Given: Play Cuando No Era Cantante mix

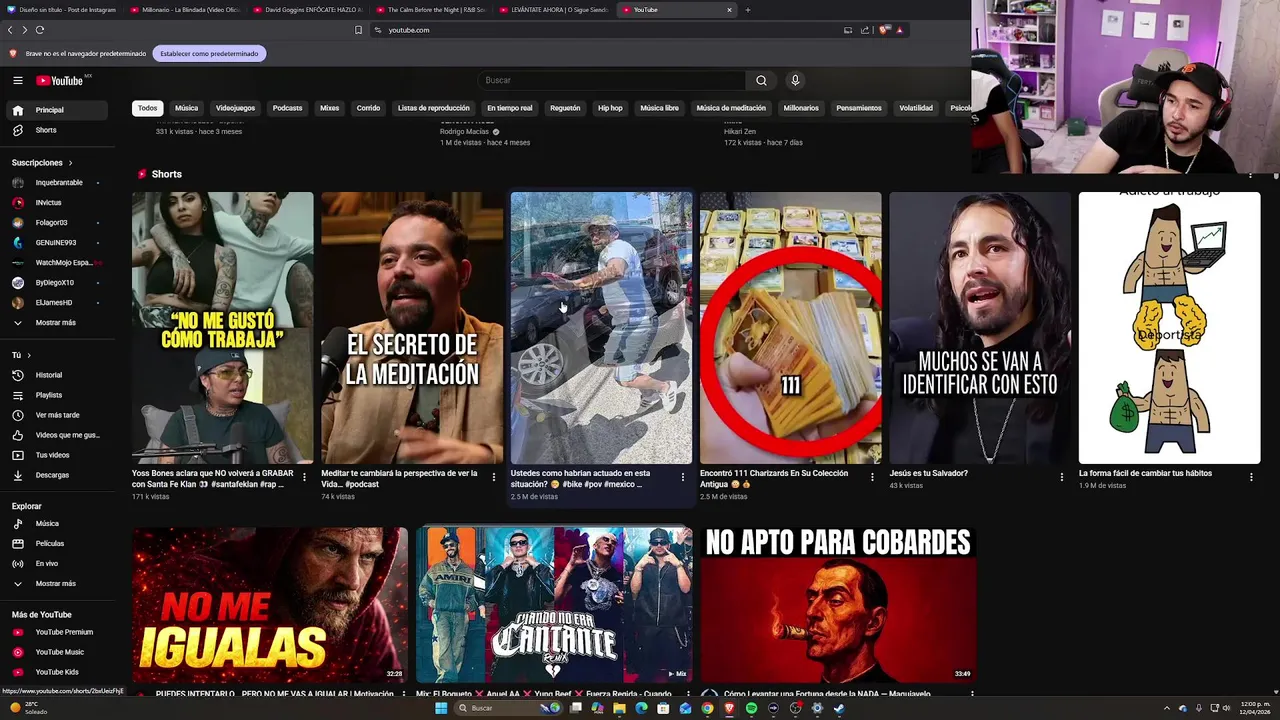Looking at the screenshot, I should point(554,605).
